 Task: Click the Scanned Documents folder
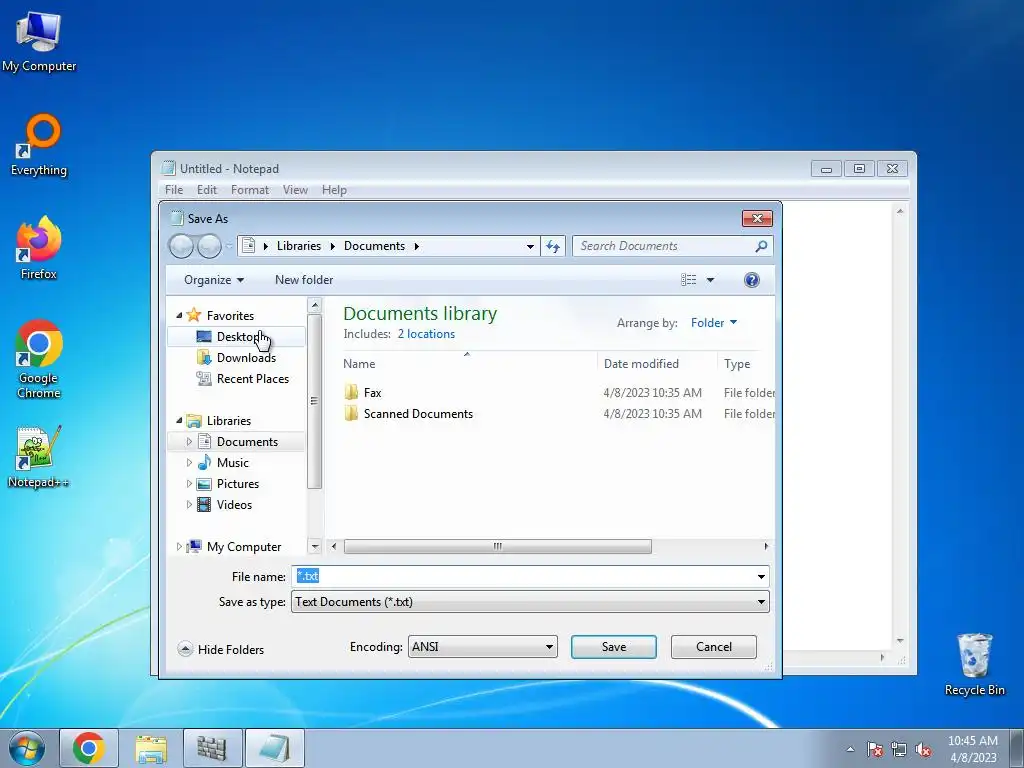[x=408, y=413]
